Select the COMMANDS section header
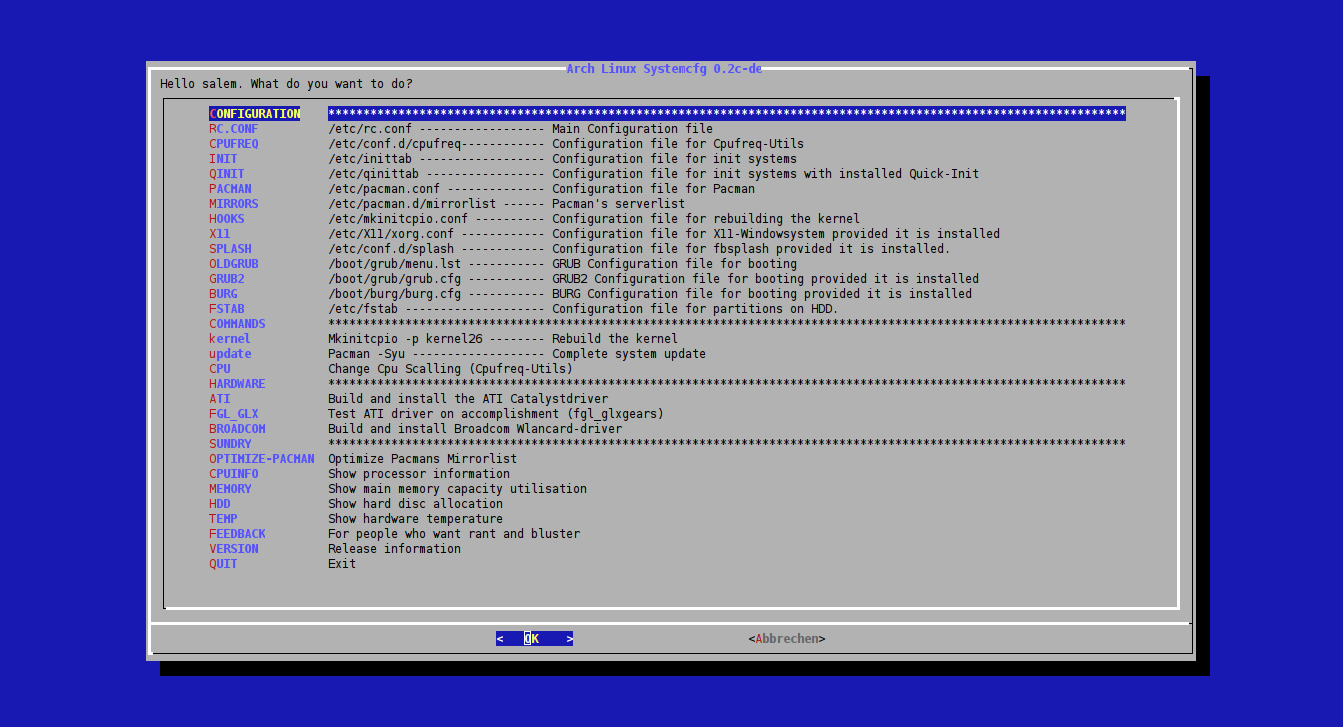1343x727 pixels. click(x=237, y=324)
